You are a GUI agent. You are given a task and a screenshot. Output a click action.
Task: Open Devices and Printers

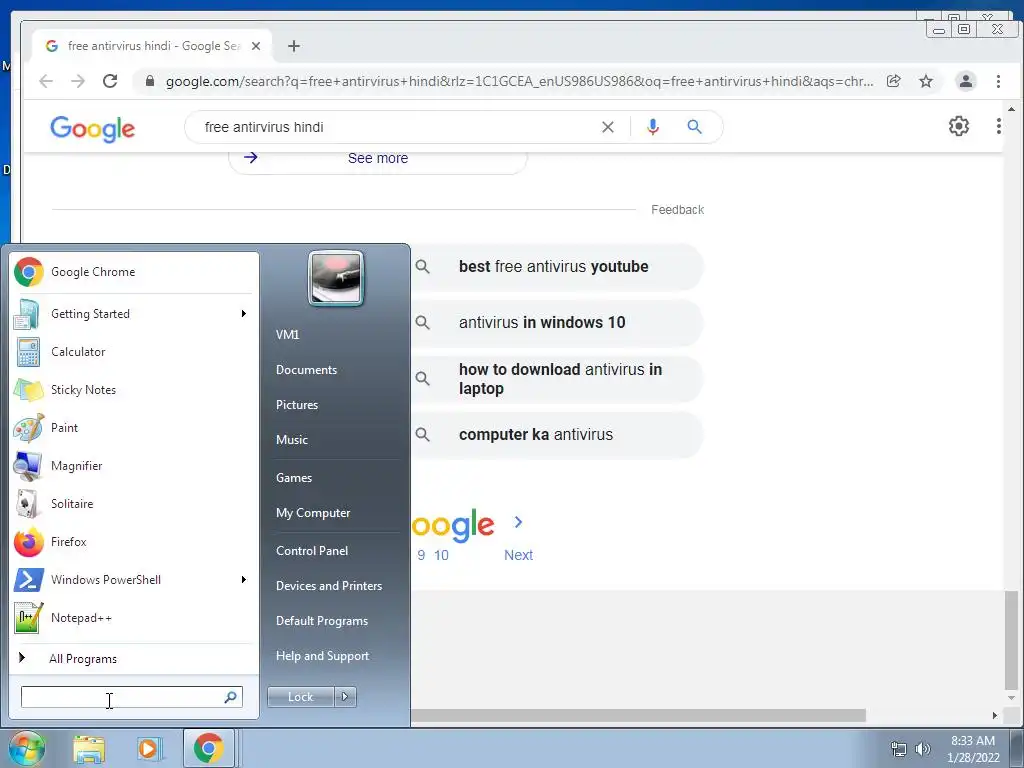329,586
